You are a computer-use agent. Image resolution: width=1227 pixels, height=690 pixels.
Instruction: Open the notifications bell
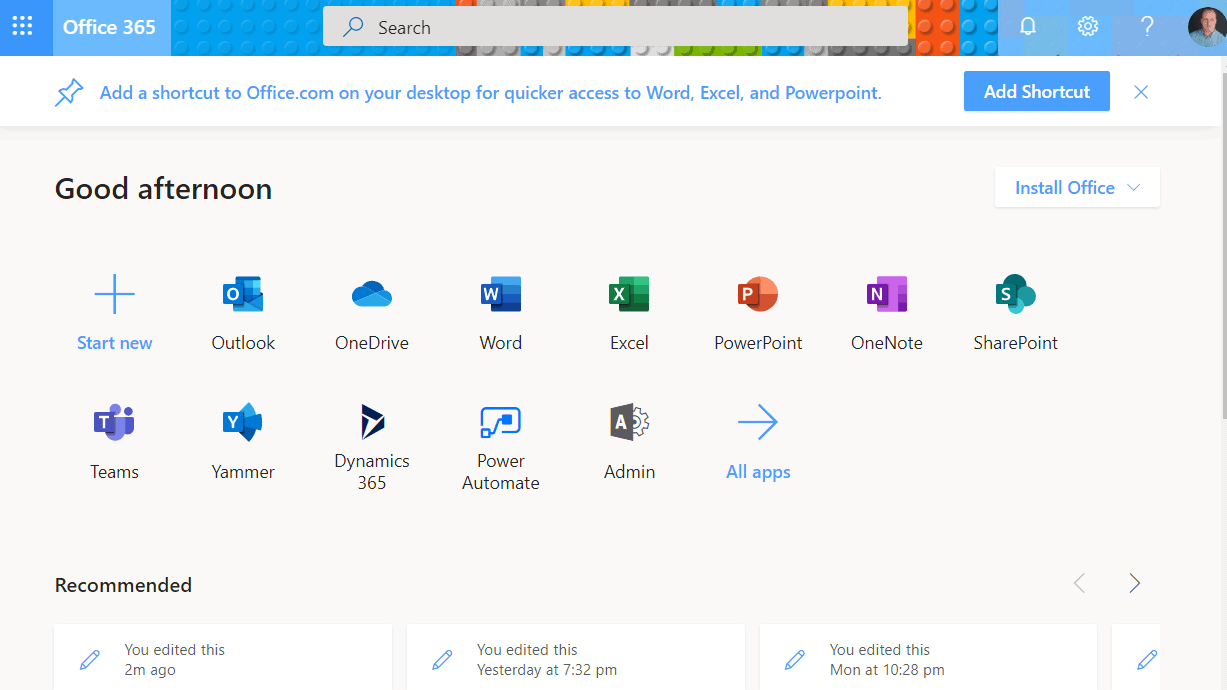[1028, 27]
